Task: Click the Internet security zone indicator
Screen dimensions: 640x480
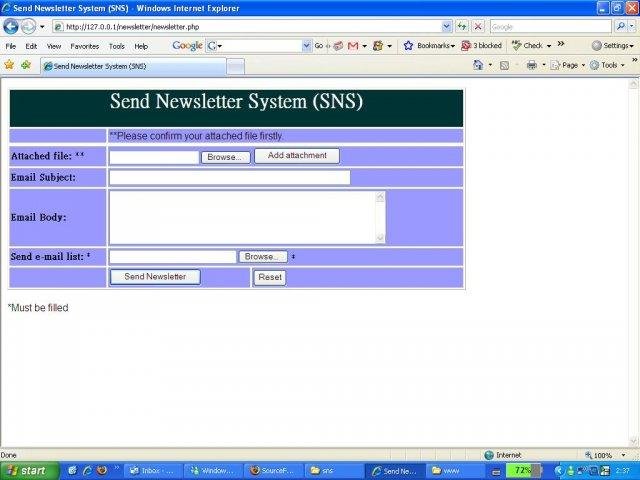Action: [503, 455]
